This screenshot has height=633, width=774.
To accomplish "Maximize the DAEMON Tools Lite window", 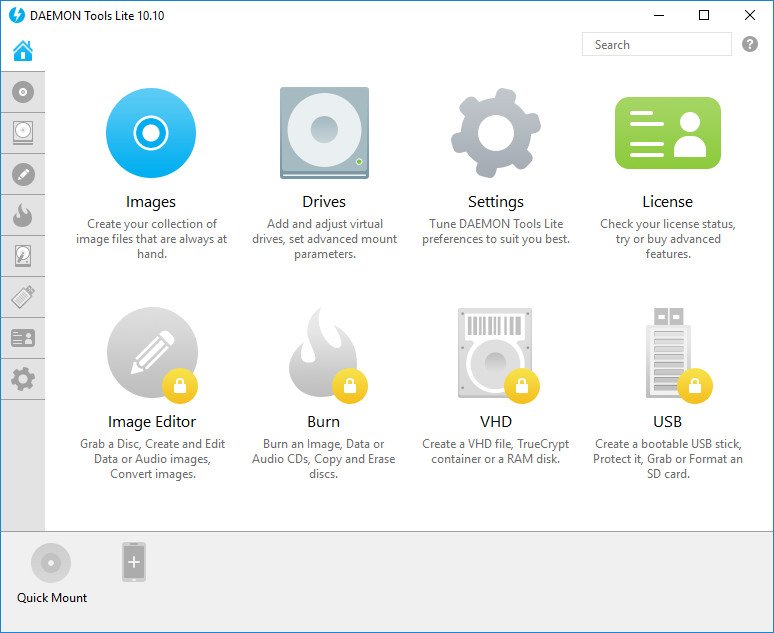I will click(704, 15).
